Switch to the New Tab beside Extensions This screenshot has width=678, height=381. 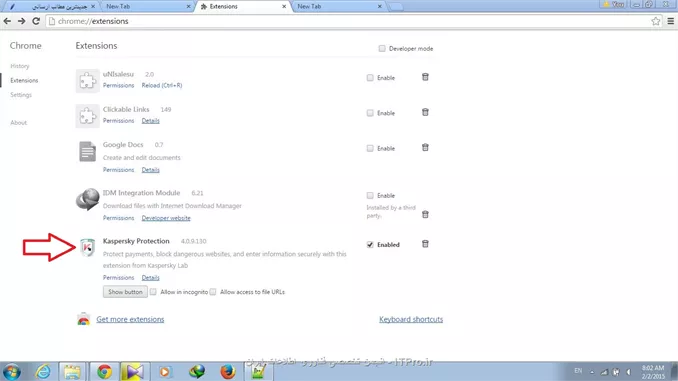coord(147,6)
